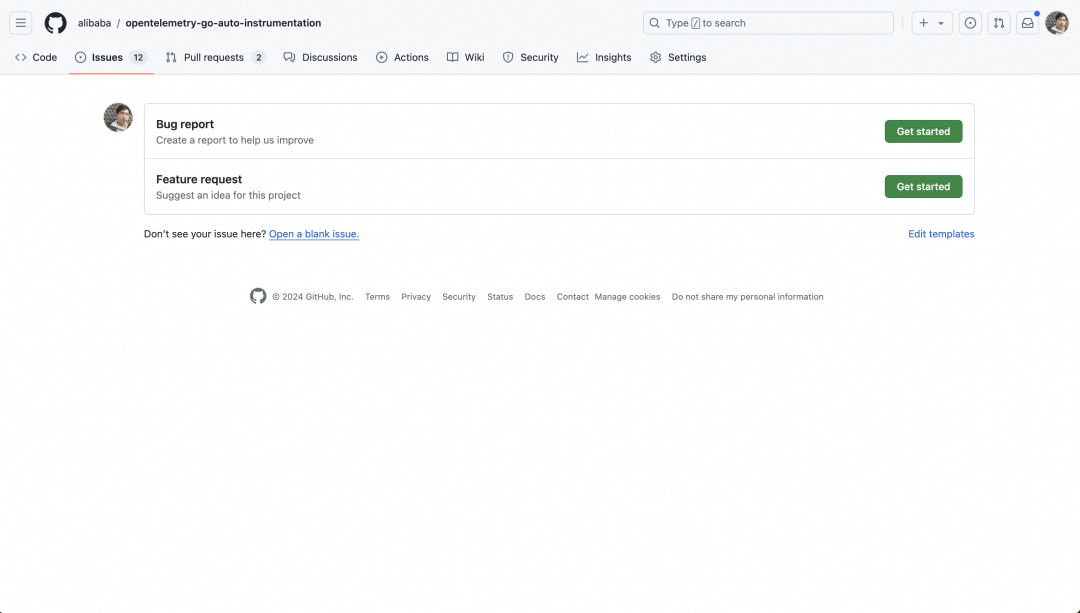Screen dimensions: 1080x613
Task: Open the alibaba organization link
Action: coord(94,23)
